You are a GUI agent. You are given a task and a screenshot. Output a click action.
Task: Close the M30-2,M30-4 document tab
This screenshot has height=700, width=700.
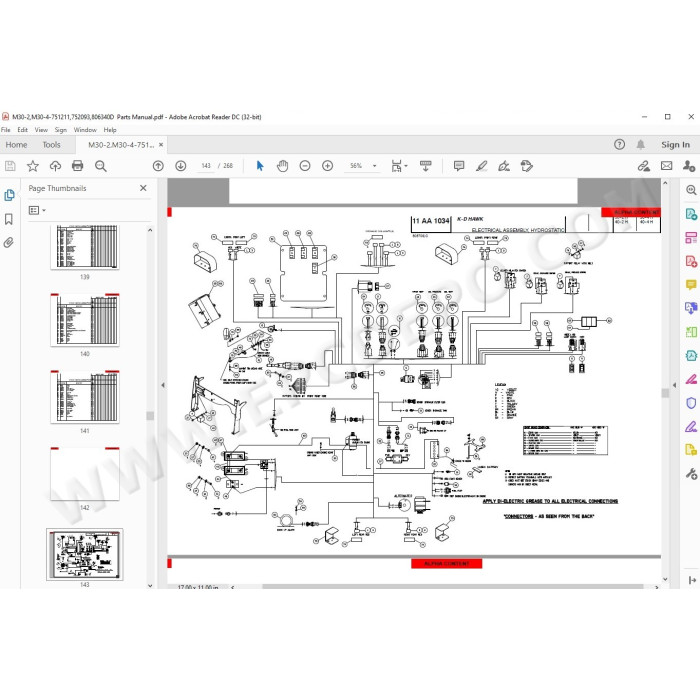pos(161,145)
